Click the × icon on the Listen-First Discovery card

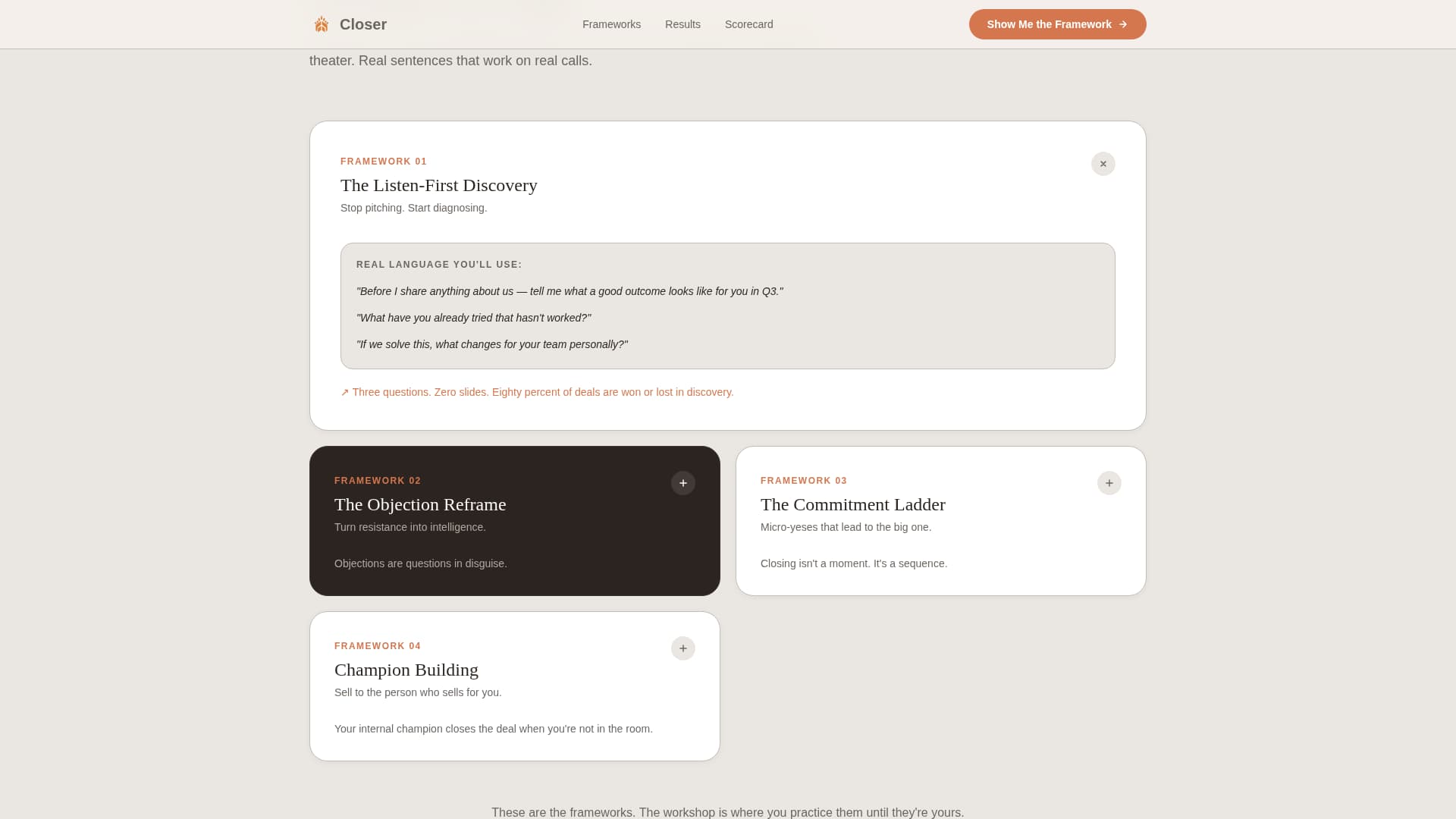[x=1103, y=164]
